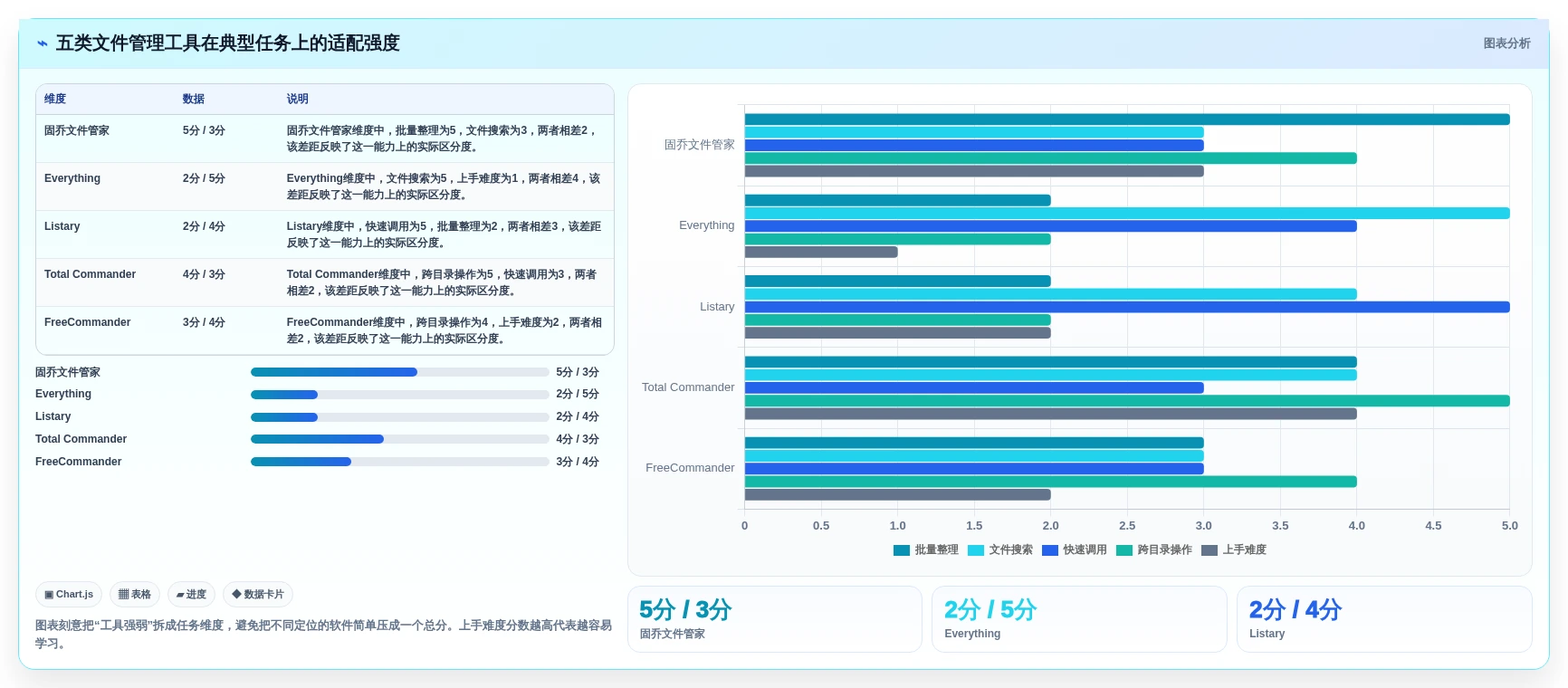1568x688 pixels.
Task: Click the Listary progress bar
Action: click(x=400, y=417)
